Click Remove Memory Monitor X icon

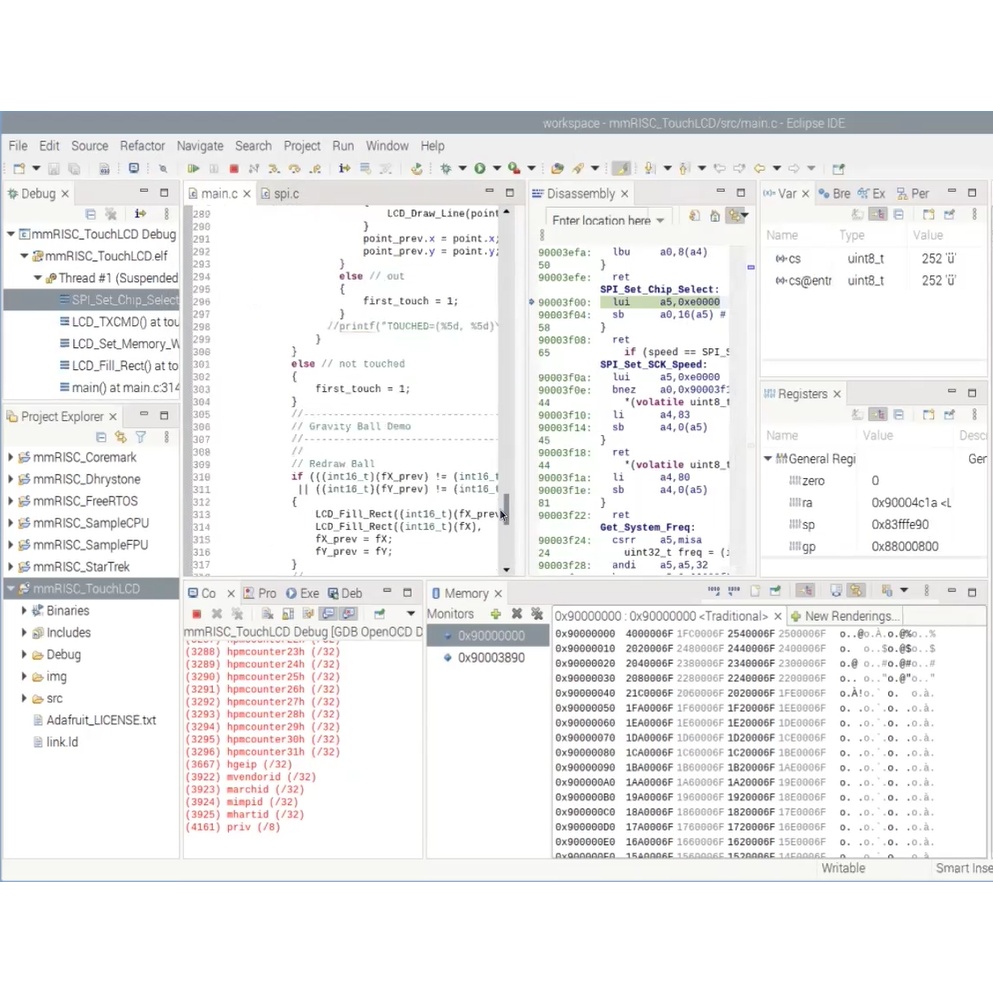tap(517, 614)
